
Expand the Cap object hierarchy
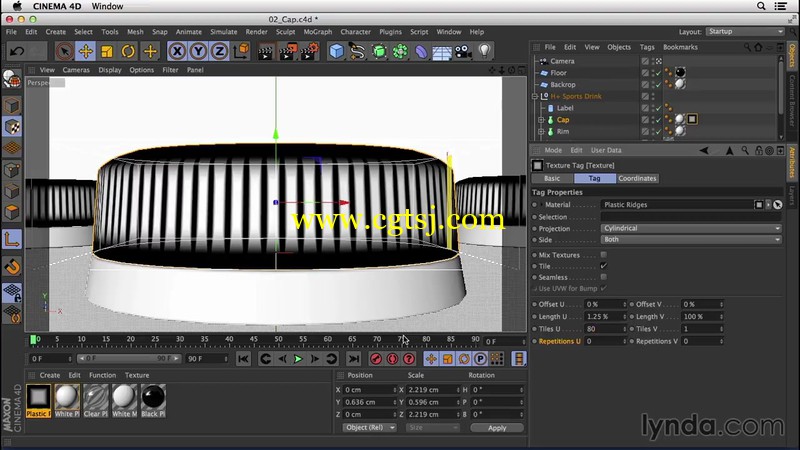[541, 120]
